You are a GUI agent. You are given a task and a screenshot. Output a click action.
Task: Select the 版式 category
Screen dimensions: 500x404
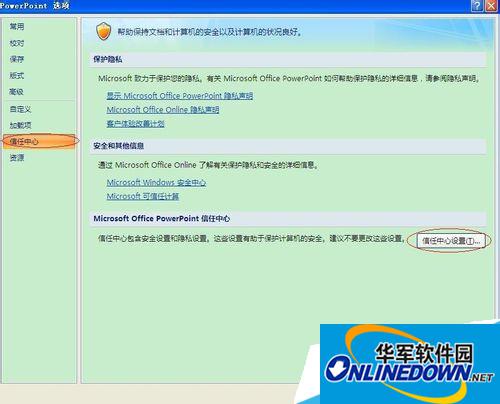17,75
